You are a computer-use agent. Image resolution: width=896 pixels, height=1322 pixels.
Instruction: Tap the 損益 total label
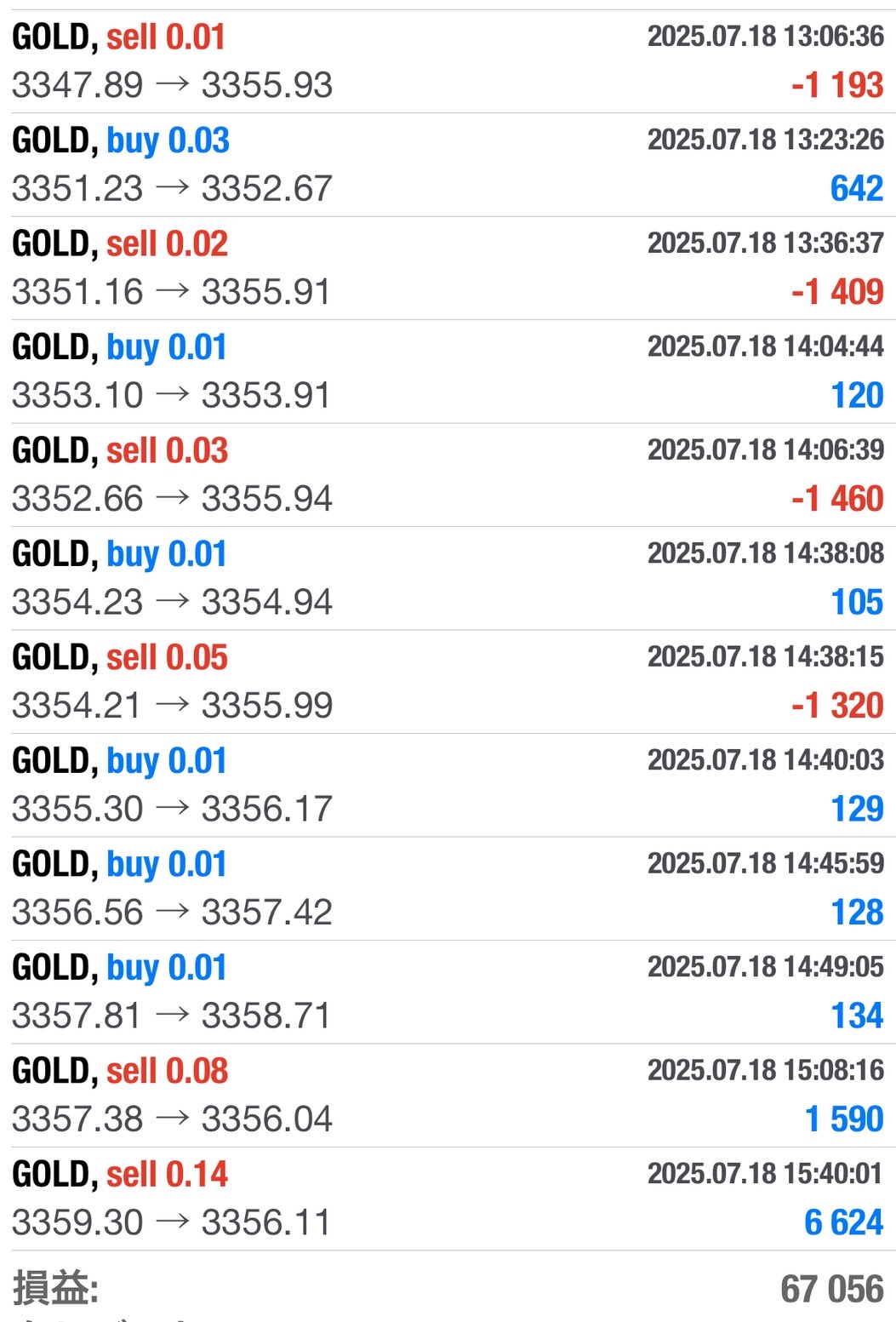click(55, 1288)
